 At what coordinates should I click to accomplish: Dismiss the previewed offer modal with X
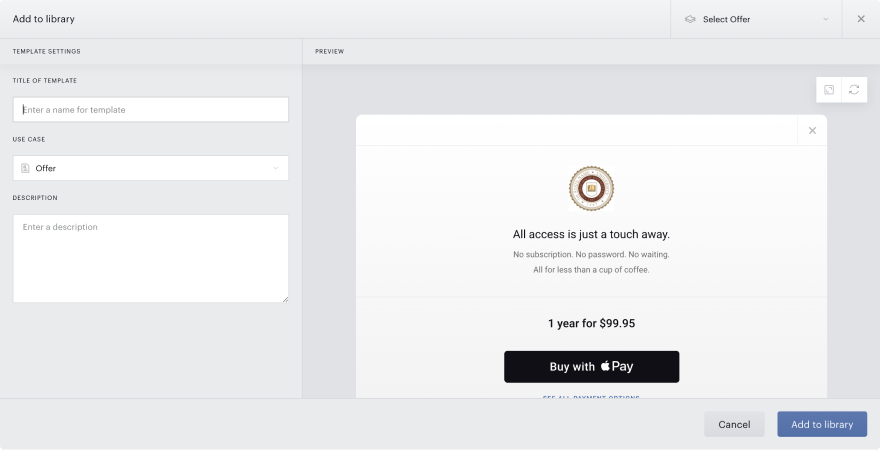click(x=812, y=131)
